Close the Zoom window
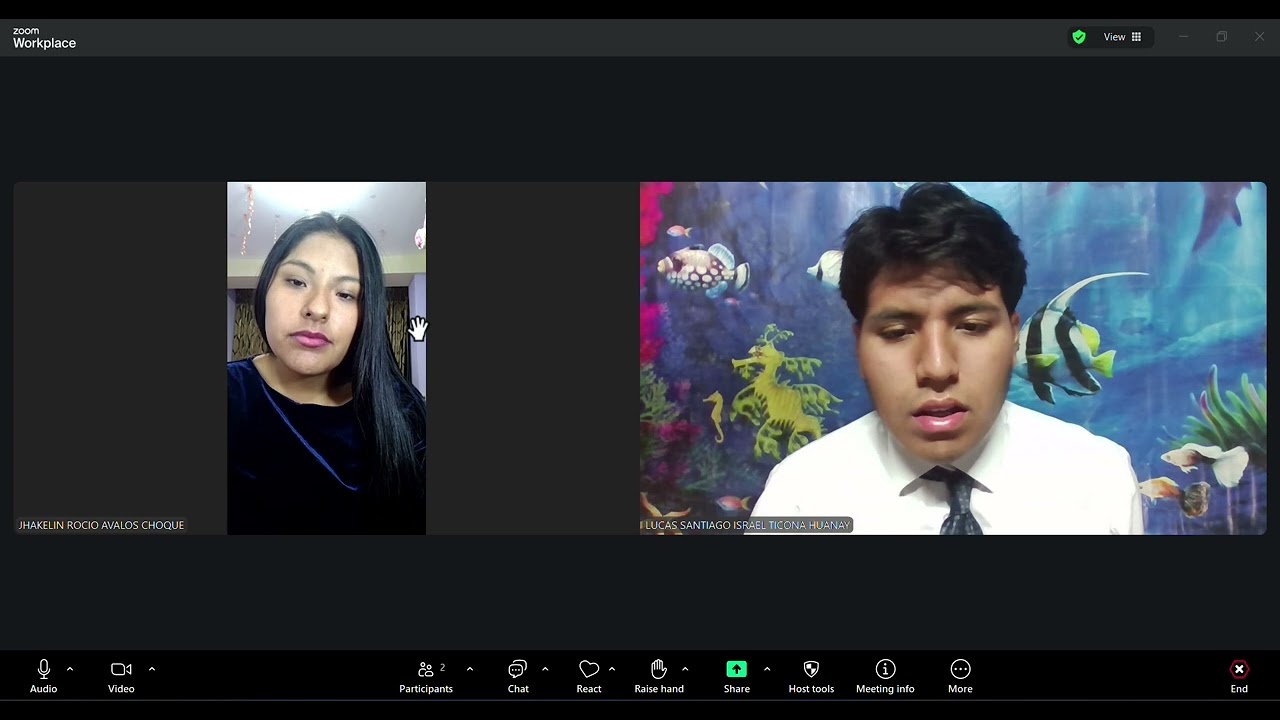This screenshot has width=1280, height=720. (x=1259, y=37)
